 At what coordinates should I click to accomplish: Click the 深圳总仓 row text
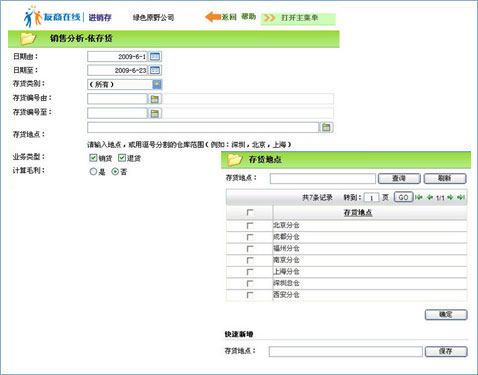(x=286, y=283)
